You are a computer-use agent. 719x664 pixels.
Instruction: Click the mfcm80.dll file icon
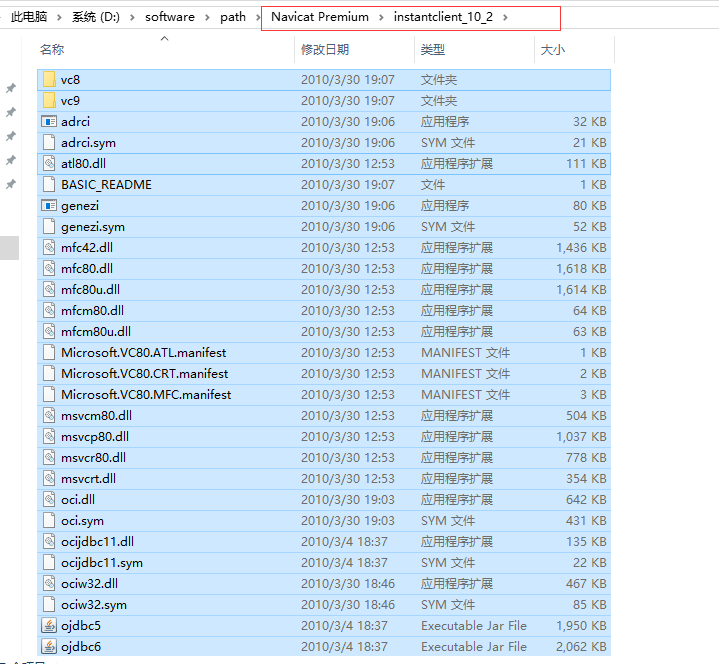(49, 310)
